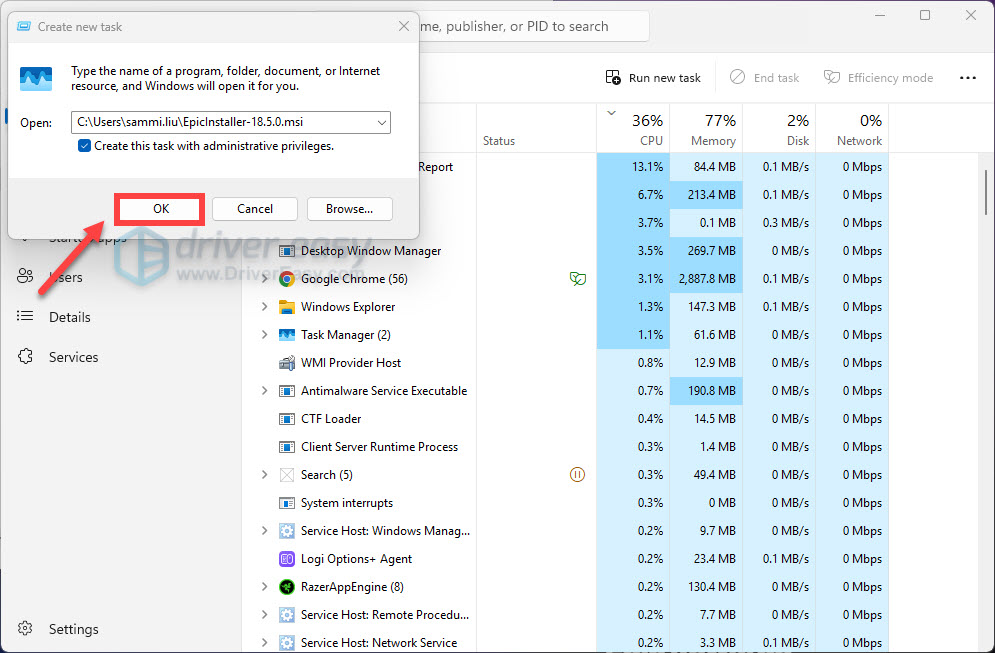Open the Services page in sidebar
Viewport: 995px width, 653px height.
point(74,357)
